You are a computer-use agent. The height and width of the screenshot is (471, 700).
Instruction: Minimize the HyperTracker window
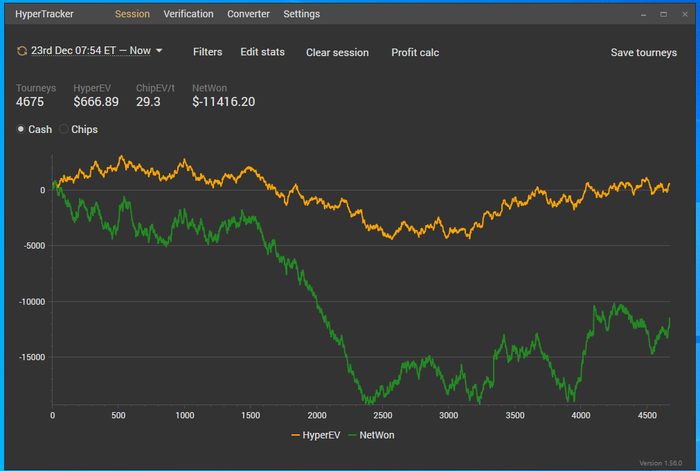coord(644,14)
